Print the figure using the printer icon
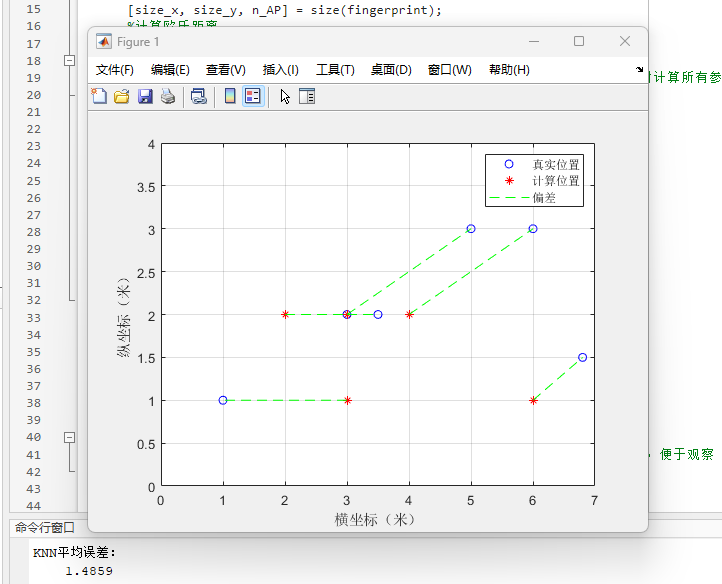Screen dimensions: 722x584 tap(168, 96)
